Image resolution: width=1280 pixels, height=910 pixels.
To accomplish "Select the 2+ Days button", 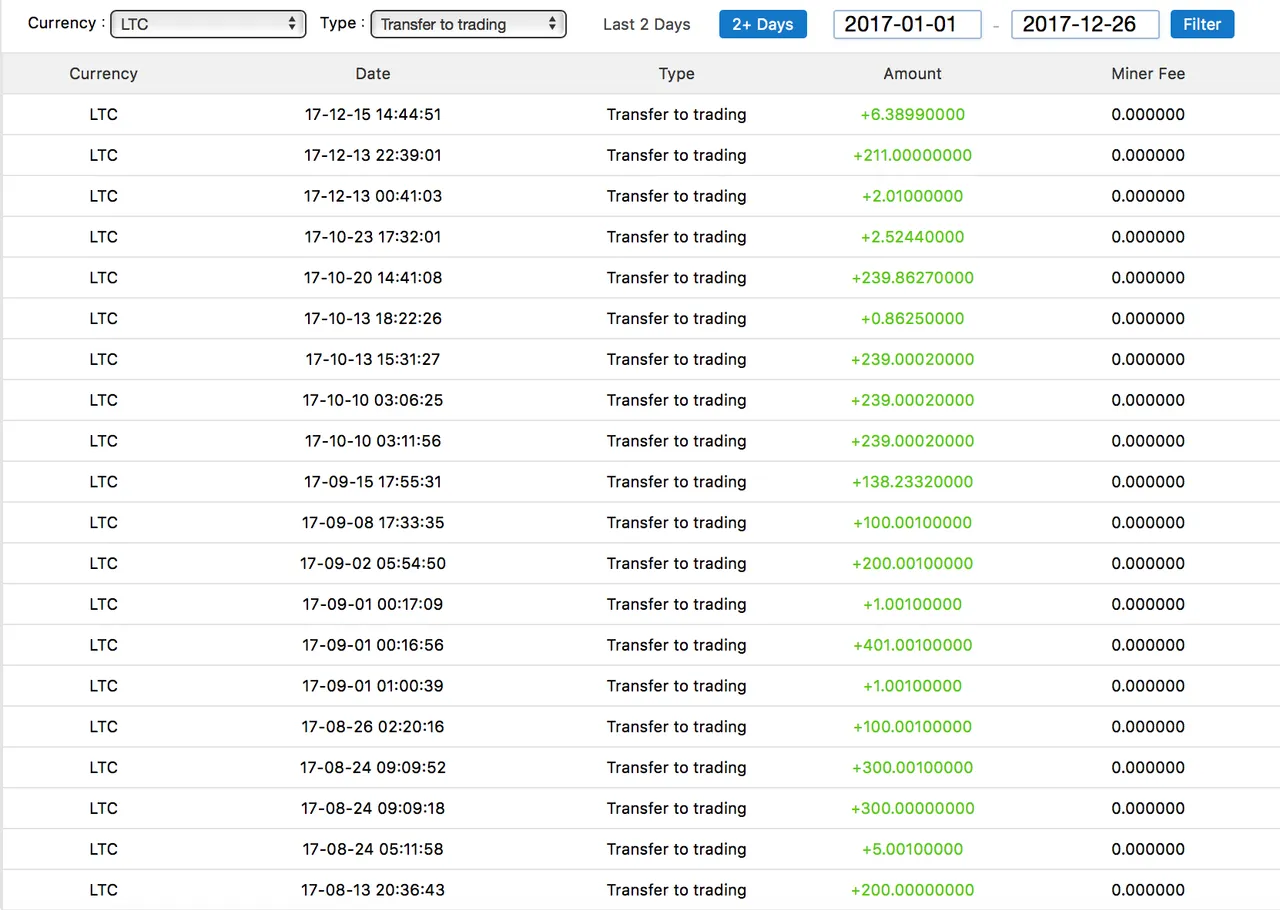I will click(x=763, y=24).
